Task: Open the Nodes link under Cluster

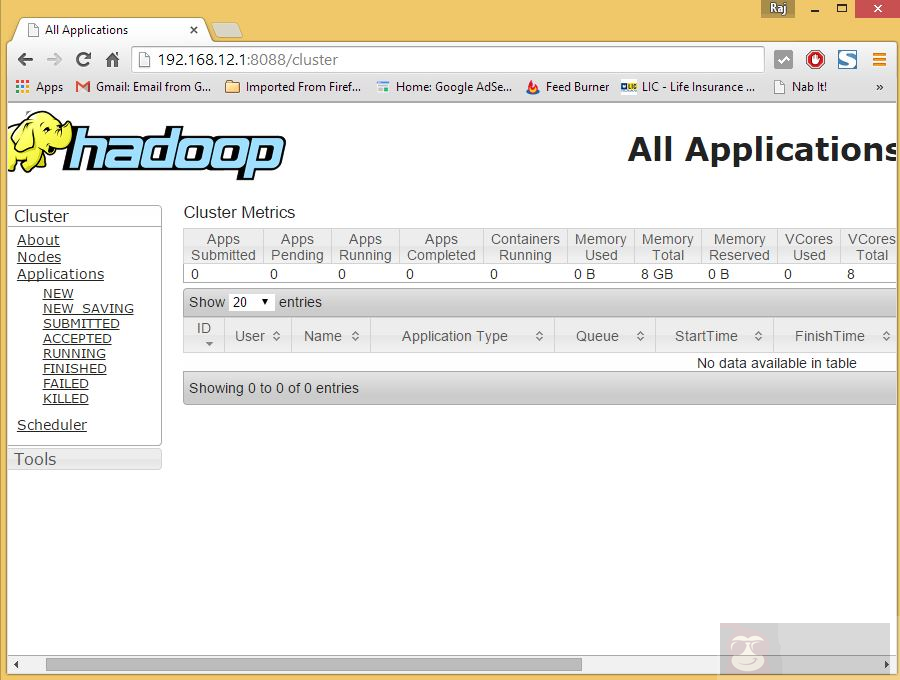Action: (39, 257)
